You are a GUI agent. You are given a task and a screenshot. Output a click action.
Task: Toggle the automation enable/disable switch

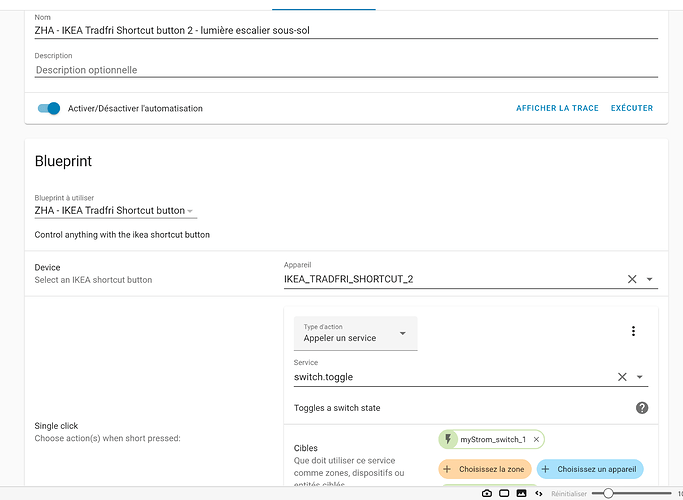pos(49,108)
